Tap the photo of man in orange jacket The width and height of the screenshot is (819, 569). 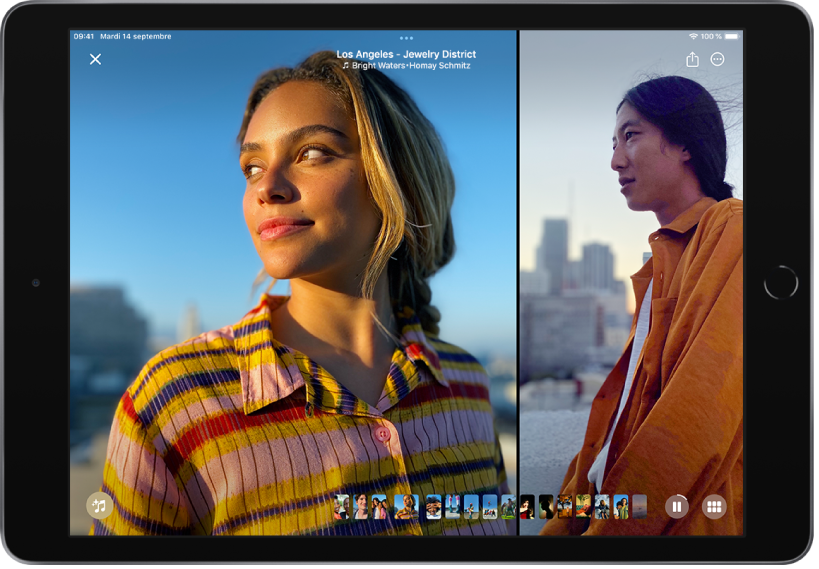click(x=631, y=282)
